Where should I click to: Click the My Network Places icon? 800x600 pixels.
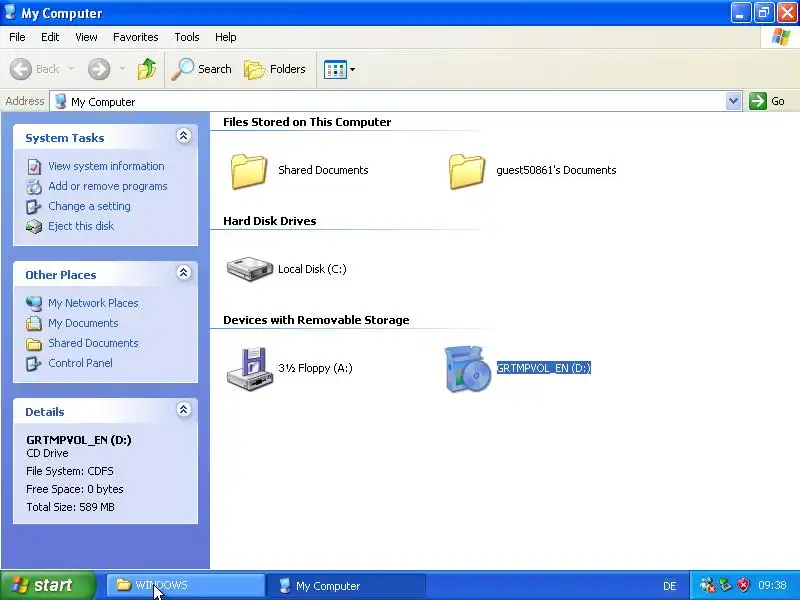(34, 304)
